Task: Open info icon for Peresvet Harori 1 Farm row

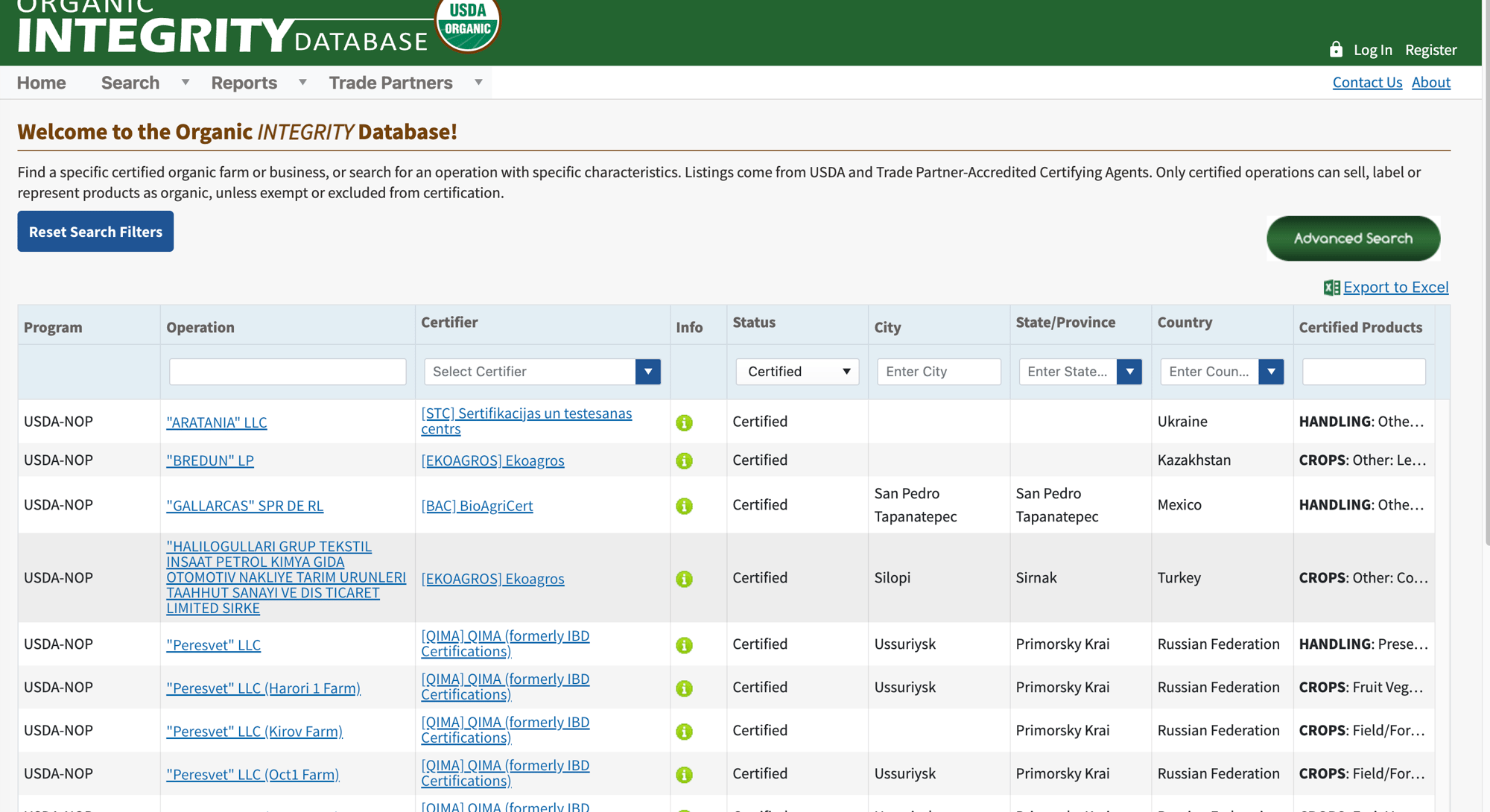Action: coord(684,688)
